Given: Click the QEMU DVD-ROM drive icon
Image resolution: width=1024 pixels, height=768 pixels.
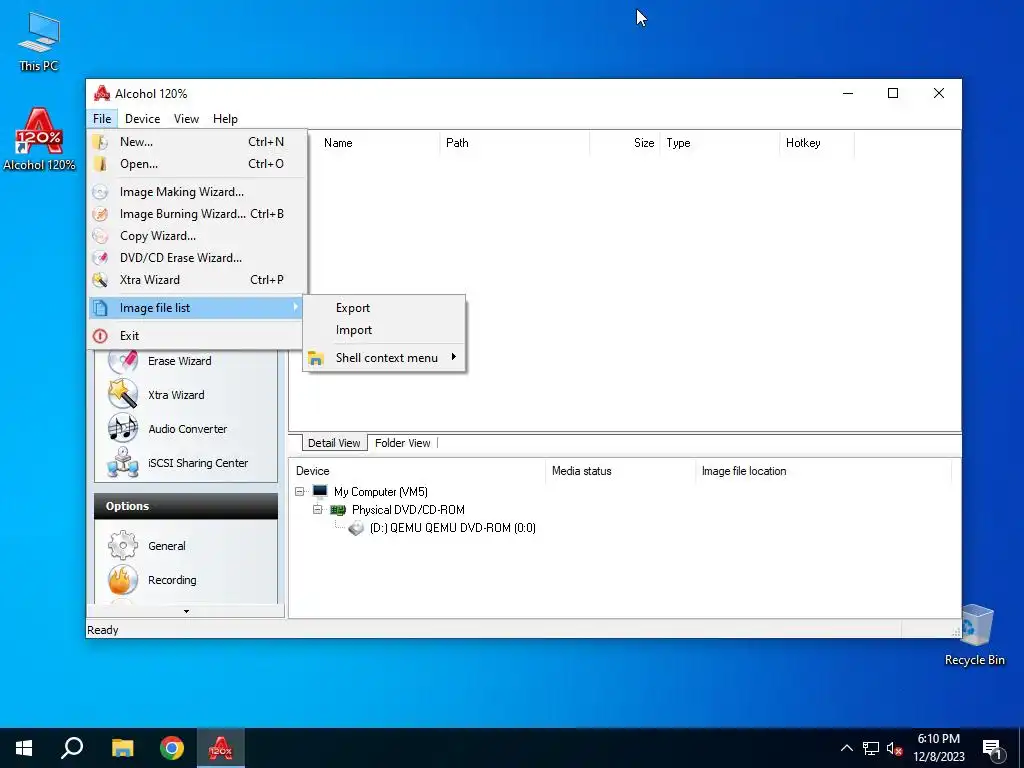Looking at the screenshot, I should coord(356,528).
